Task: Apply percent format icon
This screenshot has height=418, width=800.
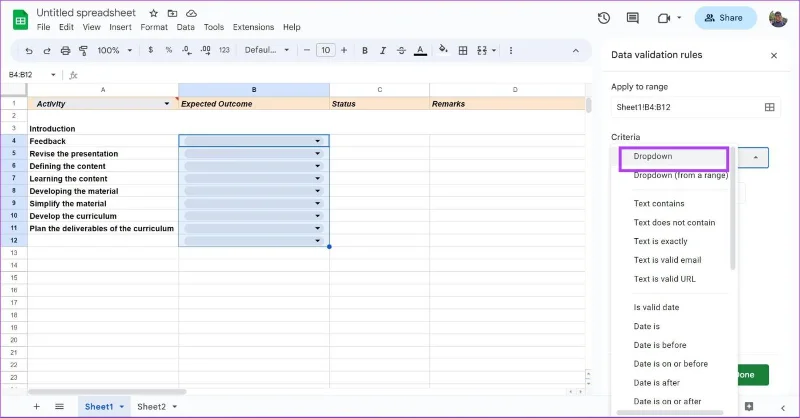Action: 169,50
